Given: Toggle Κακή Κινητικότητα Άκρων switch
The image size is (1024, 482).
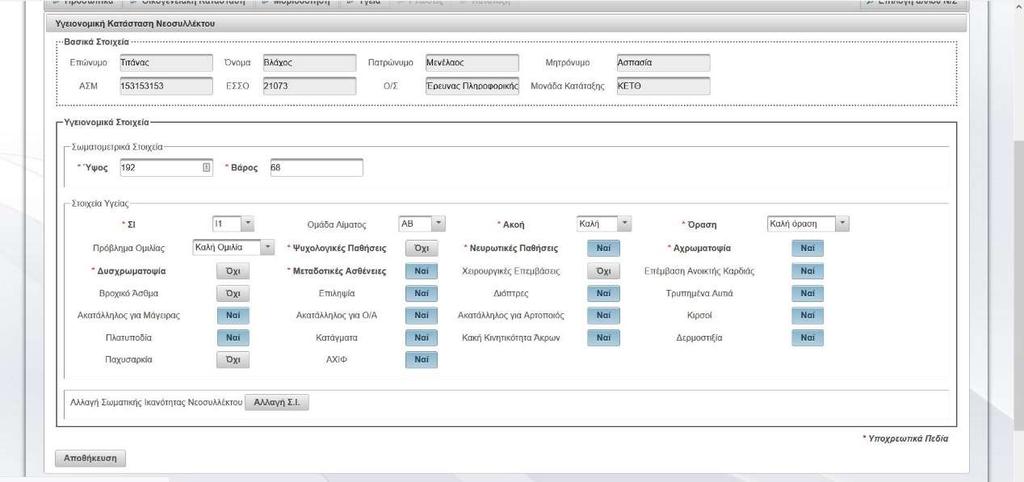Looking at the screenshot, I should point(603,338).
